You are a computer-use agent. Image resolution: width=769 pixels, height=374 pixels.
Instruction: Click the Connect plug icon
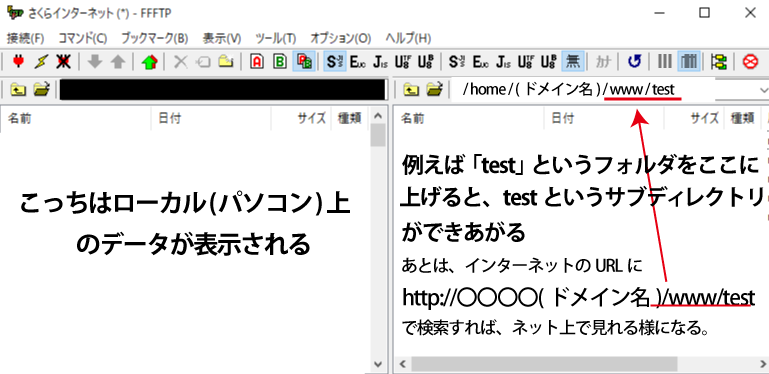(x=18, y=62)
